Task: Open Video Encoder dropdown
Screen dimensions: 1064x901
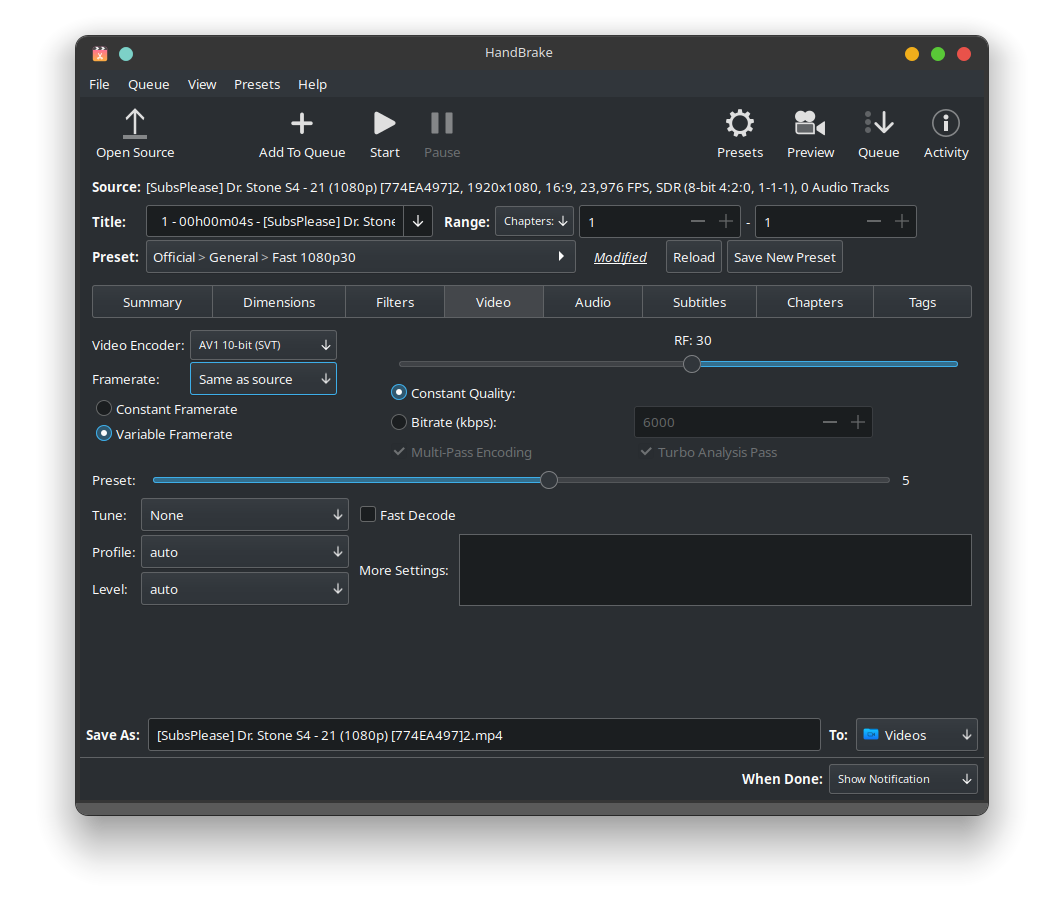Action: tap(263, 345)
